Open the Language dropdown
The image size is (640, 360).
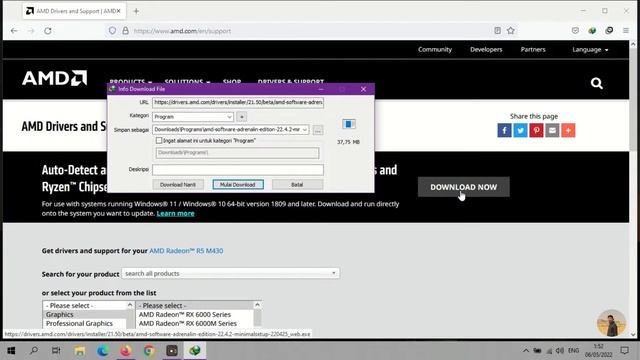click(x=590, y=49)
